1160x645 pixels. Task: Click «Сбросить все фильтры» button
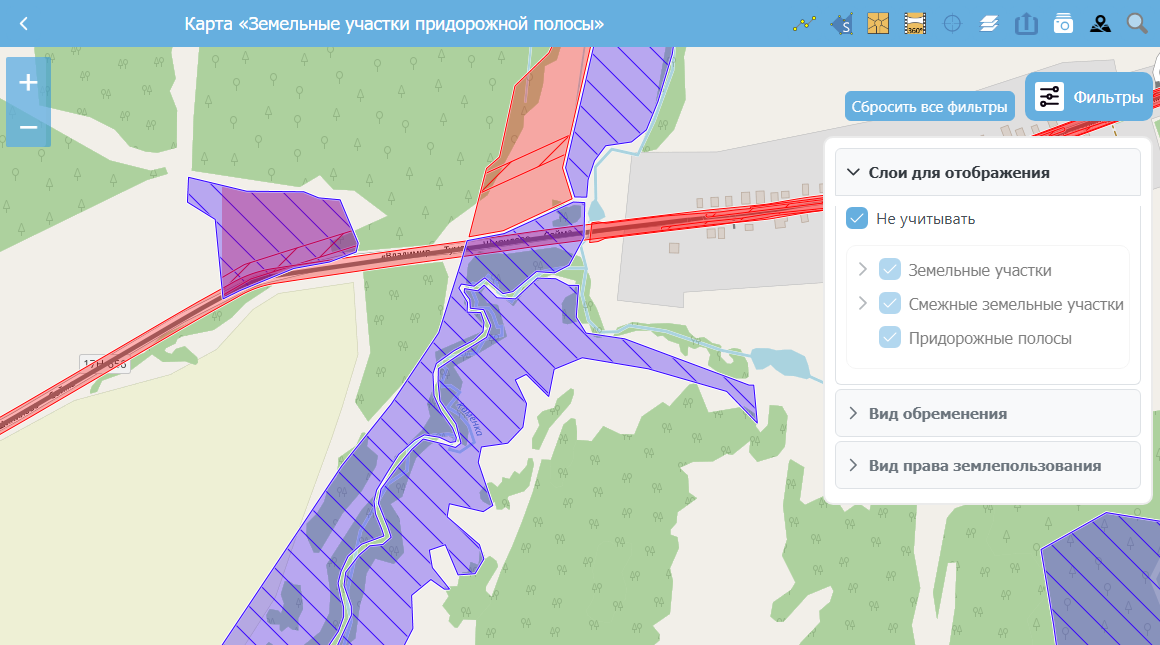click(x=929, y=106)
